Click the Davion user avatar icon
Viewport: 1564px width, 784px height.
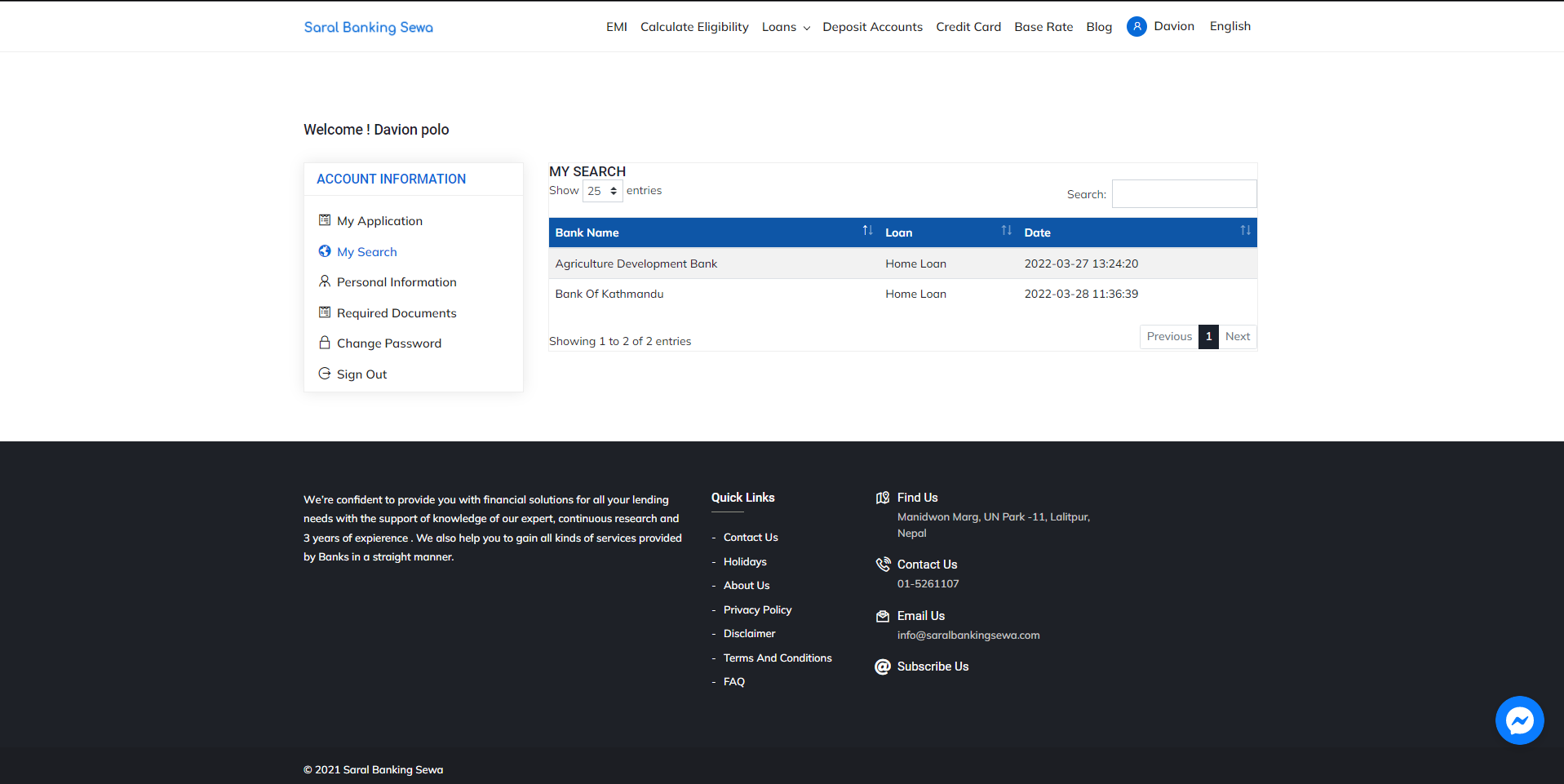click(x=1136, y=27)
